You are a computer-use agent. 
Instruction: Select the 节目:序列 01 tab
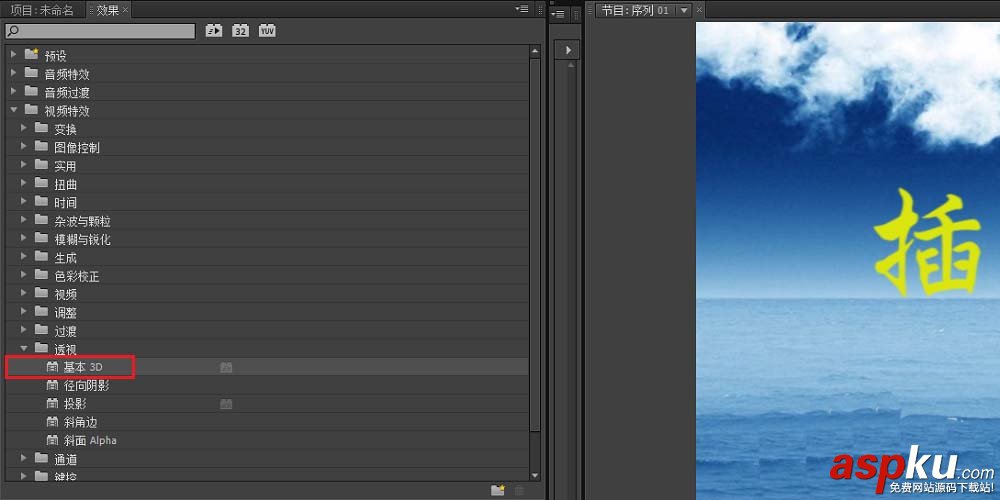click(636, 10)
